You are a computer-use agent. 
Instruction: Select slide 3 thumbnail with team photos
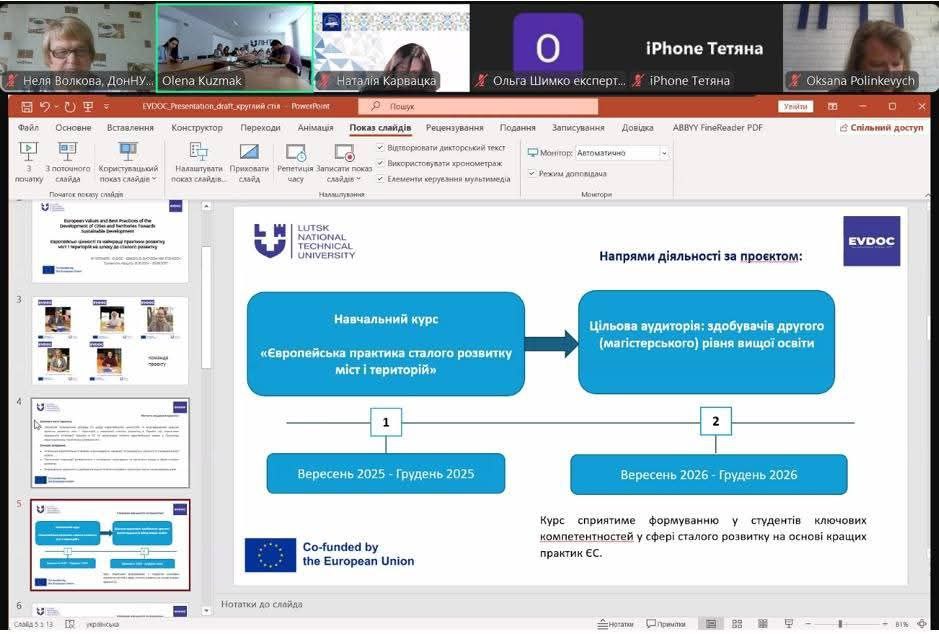click(x=110, y=341)
